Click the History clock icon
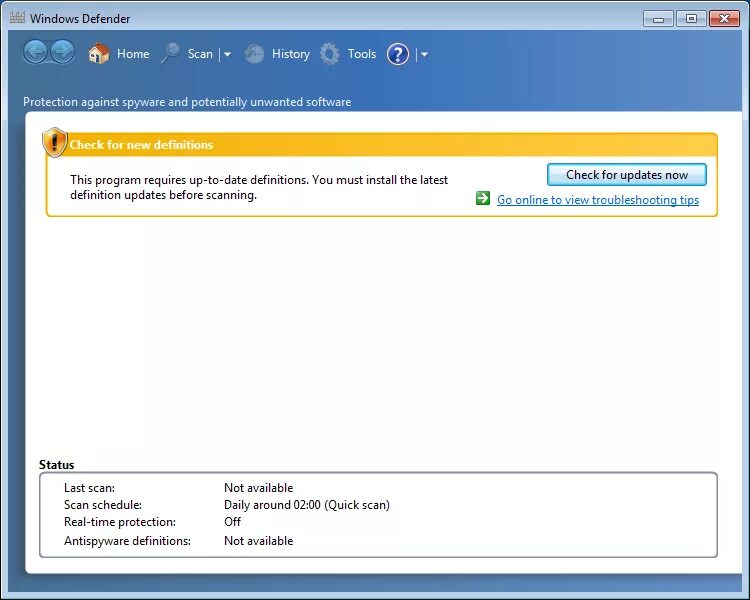The width and height of the screenshot is (750, 600). click(x=254, y=54)
